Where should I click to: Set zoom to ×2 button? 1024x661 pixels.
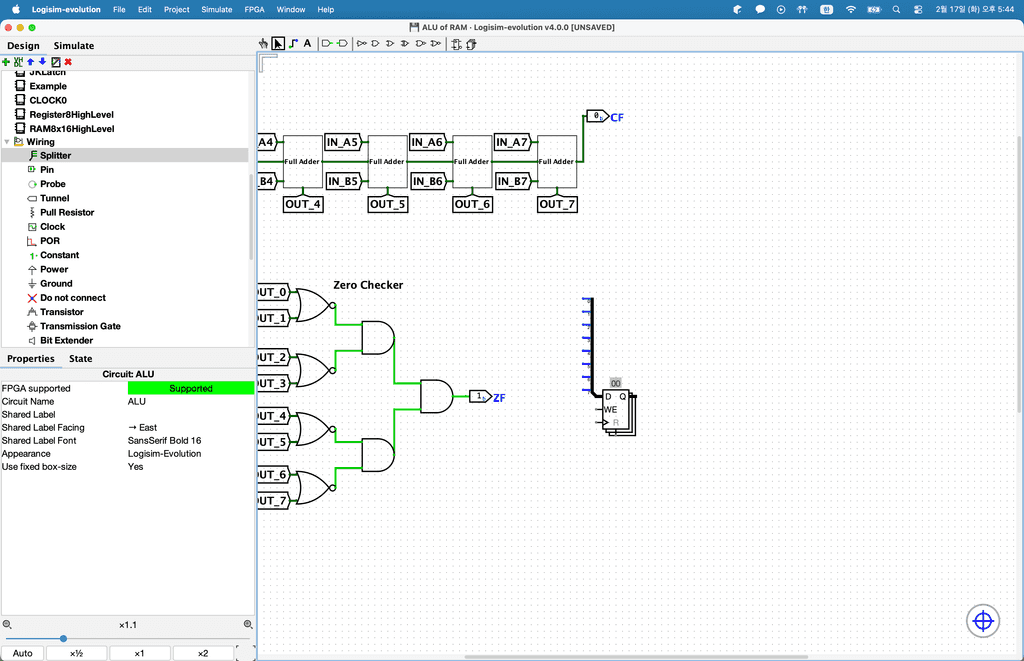click(203, 653)
